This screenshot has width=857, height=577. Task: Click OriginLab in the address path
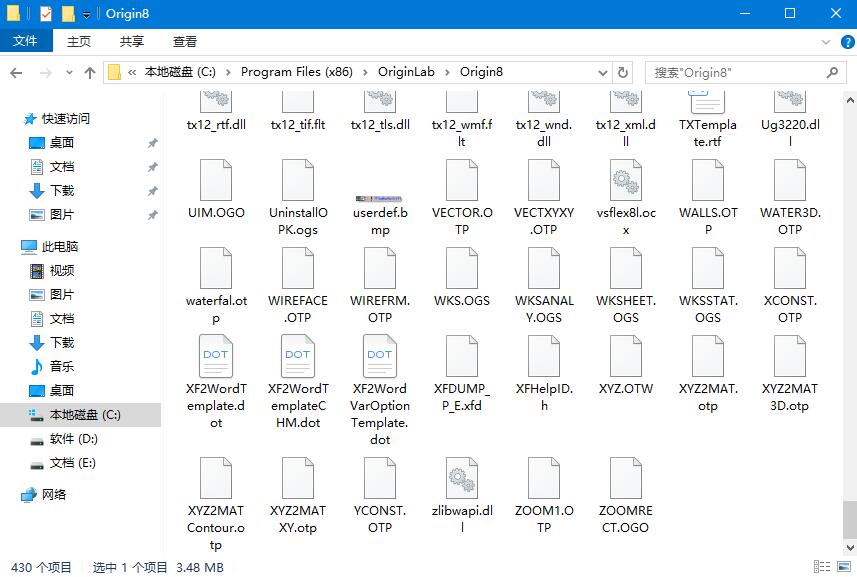pyautogui.click(x=406, y=72)
